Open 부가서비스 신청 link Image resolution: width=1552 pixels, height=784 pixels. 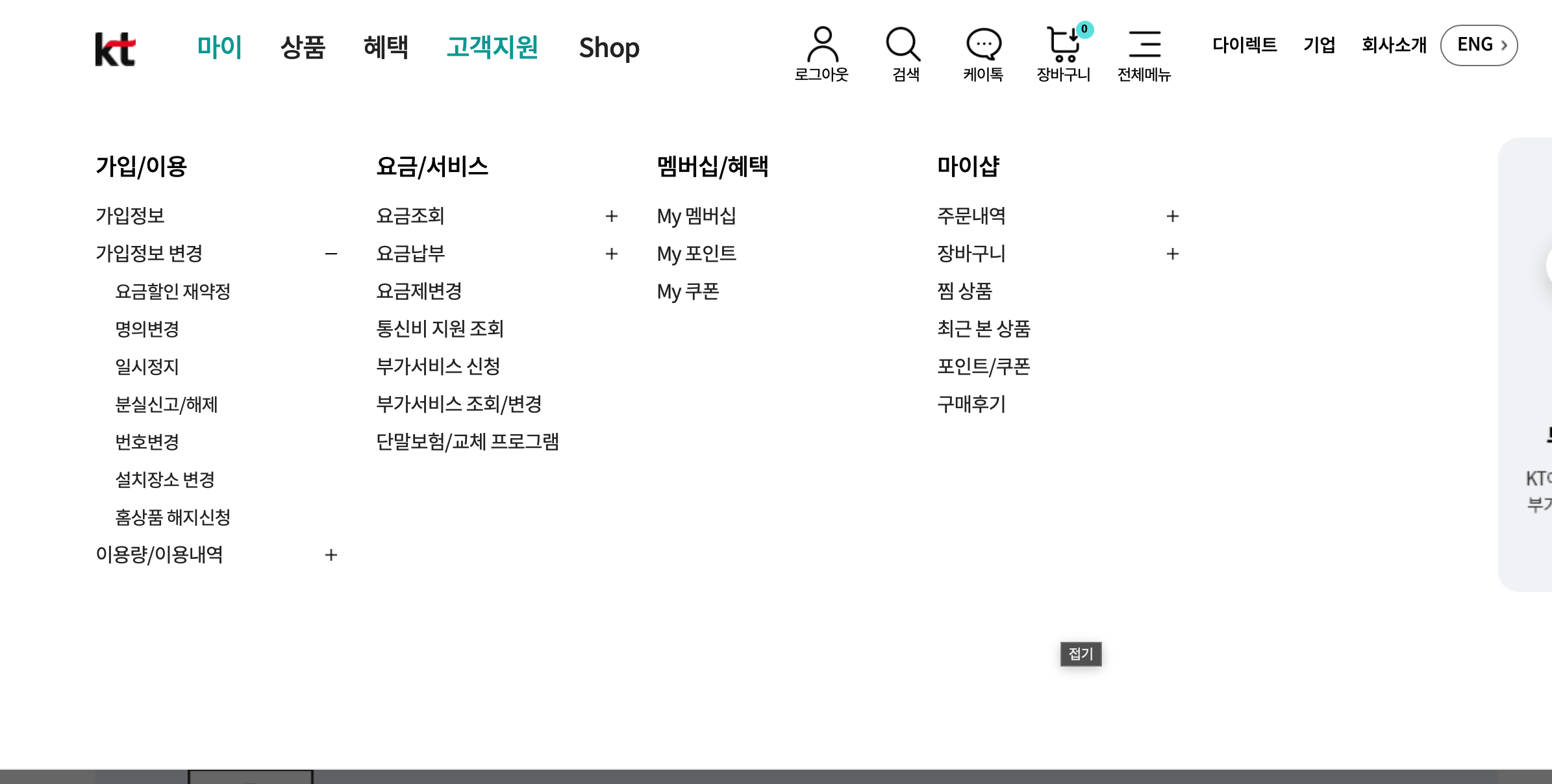[x=438, y=366]
